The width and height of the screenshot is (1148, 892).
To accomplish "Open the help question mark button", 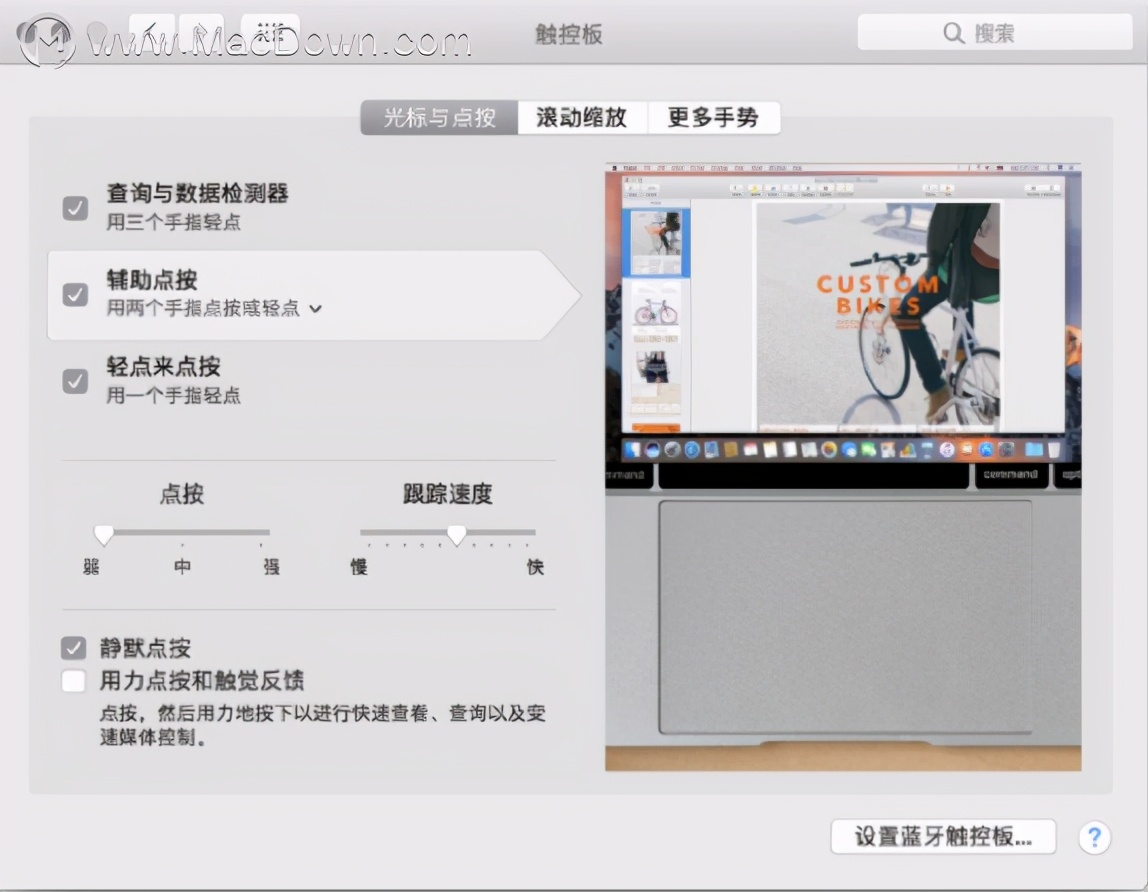I will pyautogui.click(x=1094, y=838).
